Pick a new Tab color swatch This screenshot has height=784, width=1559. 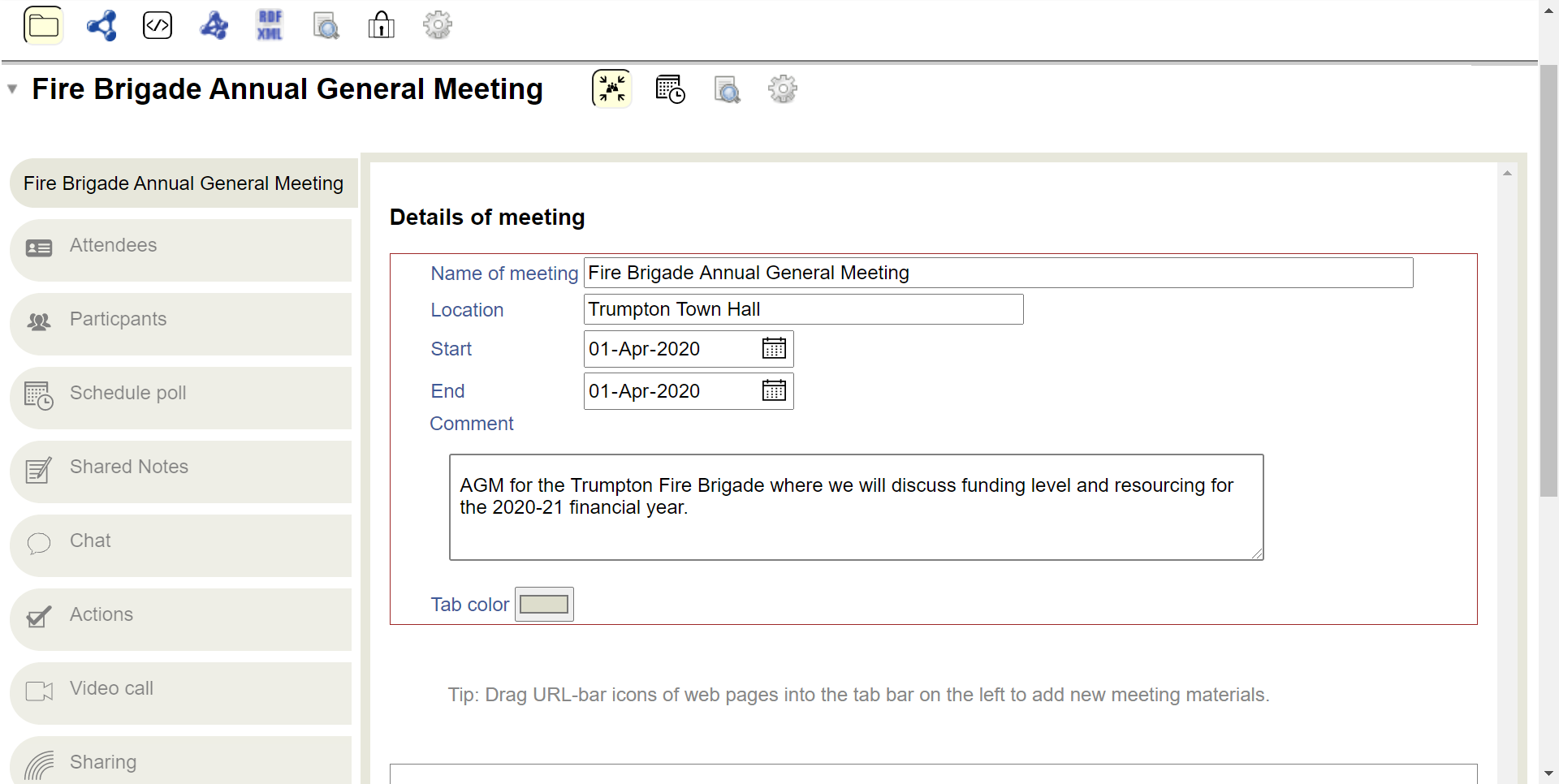(544, 605)
